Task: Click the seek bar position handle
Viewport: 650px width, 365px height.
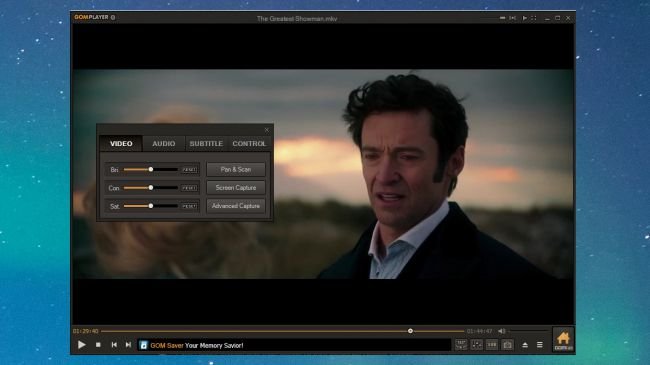Action: pyautogui.click(x=410, y=331)
